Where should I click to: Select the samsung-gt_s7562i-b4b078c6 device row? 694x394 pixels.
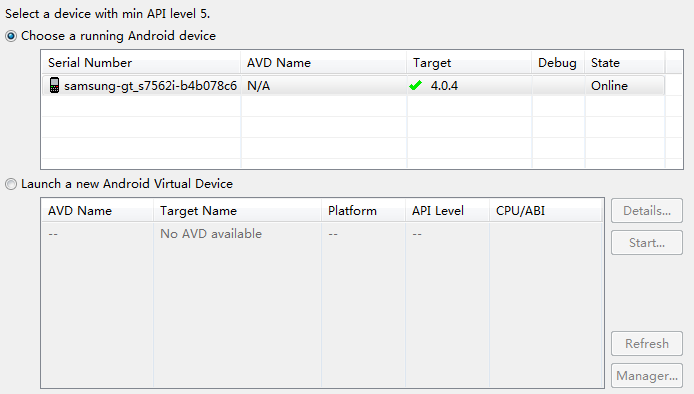point(353,85)
